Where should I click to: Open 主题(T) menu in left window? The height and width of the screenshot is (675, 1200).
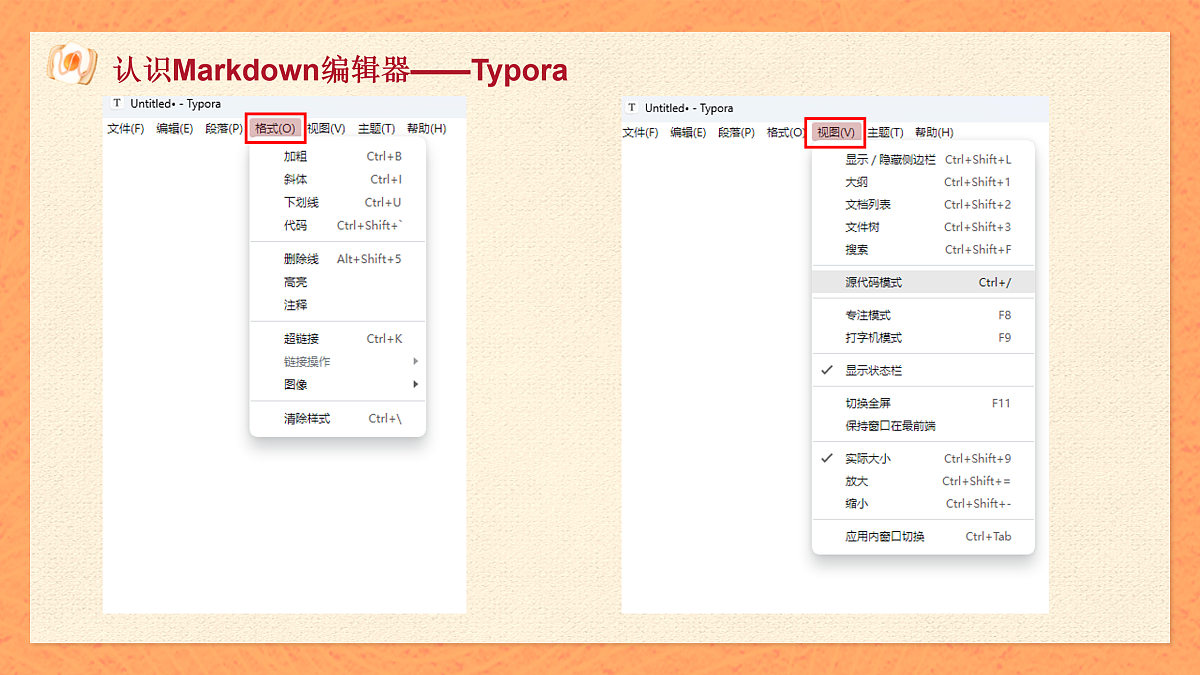(376, 129)
